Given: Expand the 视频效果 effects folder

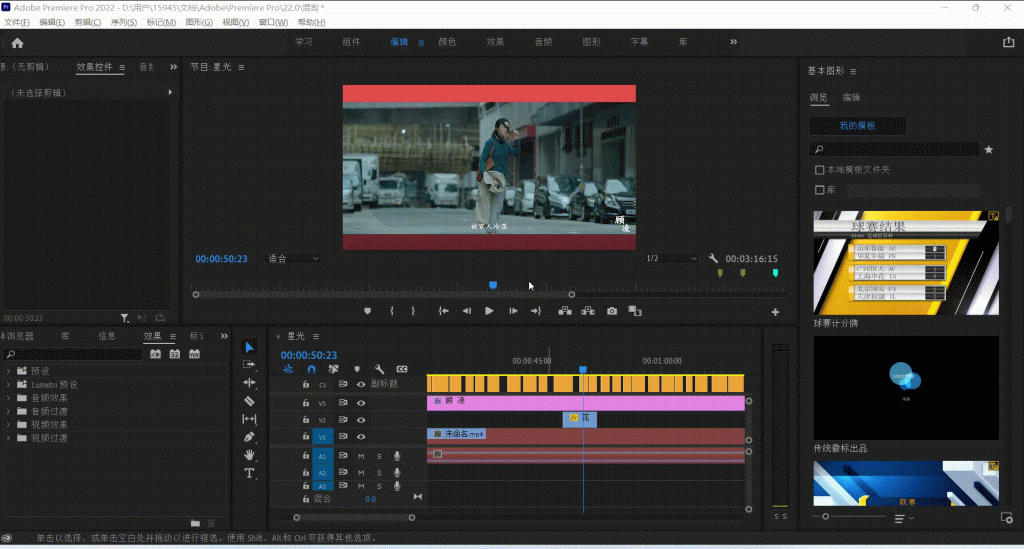Looking at the screenshot, I should (x=10, y=424).
